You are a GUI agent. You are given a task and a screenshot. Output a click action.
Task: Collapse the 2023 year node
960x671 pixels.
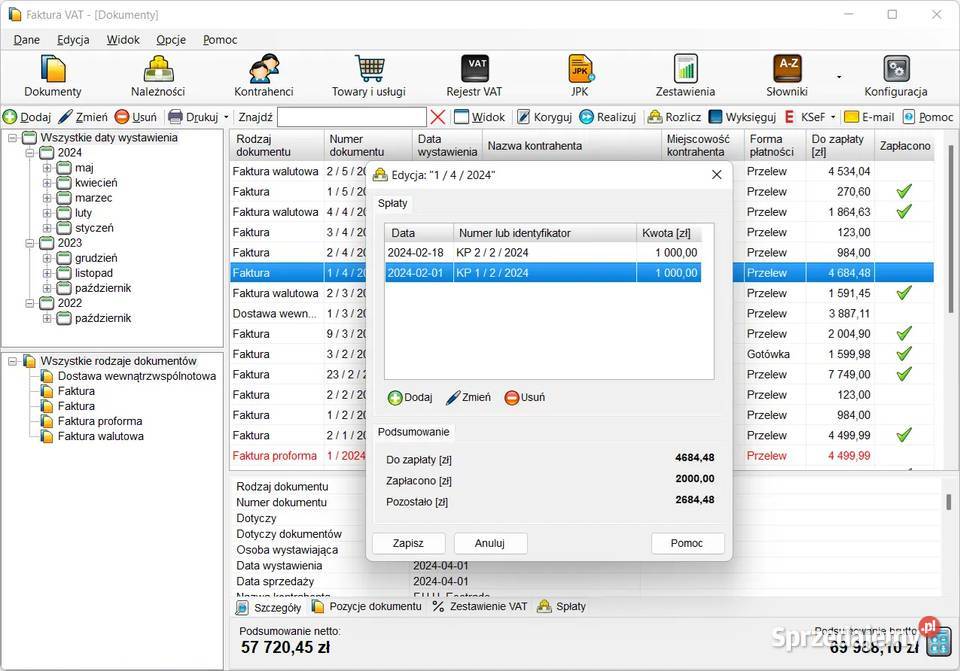[29, 243]
